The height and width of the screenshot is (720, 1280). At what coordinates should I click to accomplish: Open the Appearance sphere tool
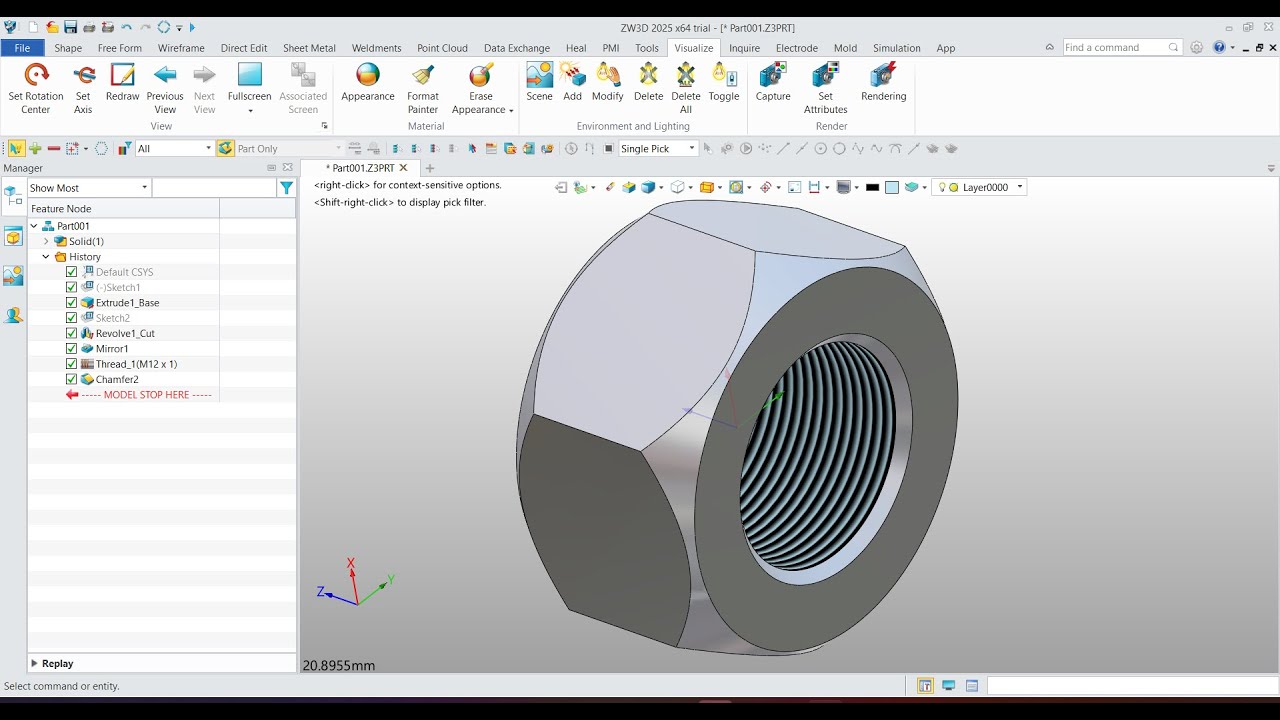pos(368,82)
